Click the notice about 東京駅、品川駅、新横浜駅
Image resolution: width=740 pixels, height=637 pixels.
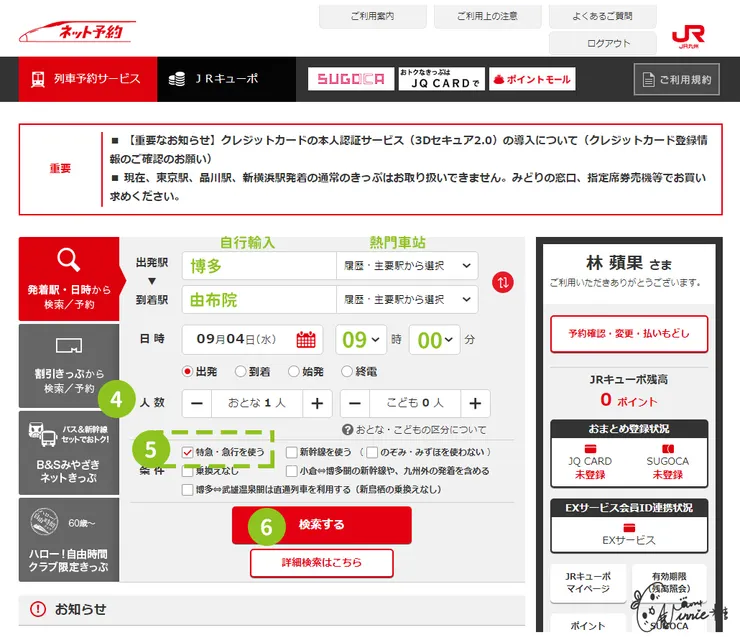[x=409, y=187]
